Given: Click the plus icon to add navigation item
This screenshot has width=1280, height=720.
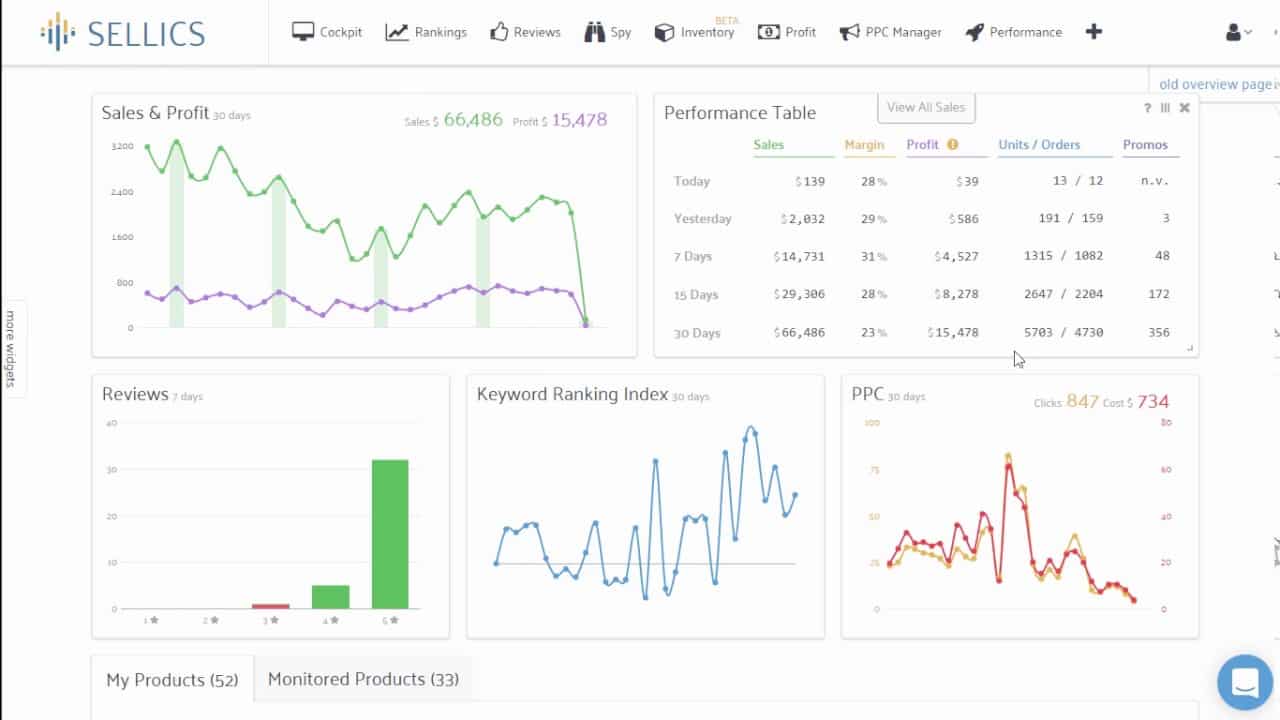Looking at the screenshot, I should click(1094, 31).
